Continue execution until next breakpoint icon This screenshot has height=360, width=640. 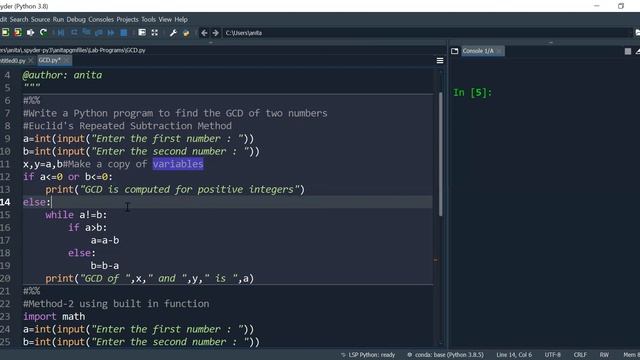pos(111,33)
